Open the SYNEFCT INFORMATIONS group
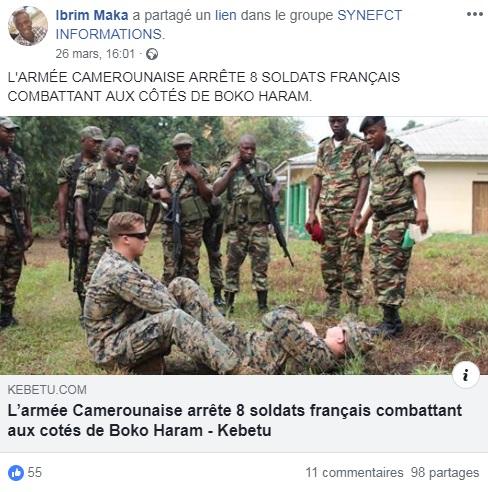This screenshot has height=492, width=488. tap(229, 25)
